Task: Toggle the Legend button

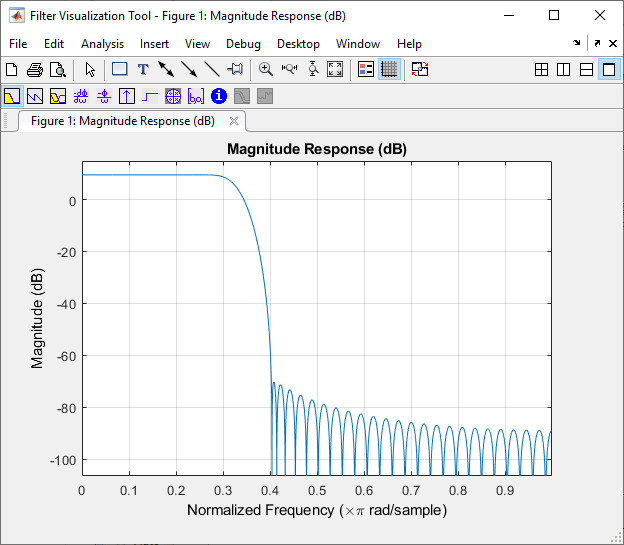Action: (x=366, y=69)
